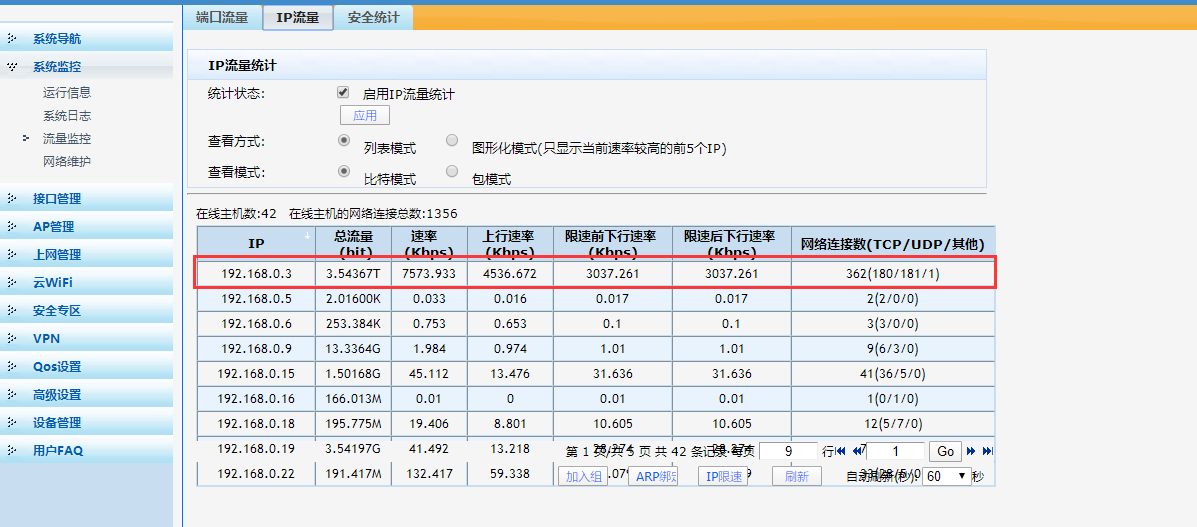Click the rows-per-page input field
The image size is (1197, 527).
tap(788, 452)
